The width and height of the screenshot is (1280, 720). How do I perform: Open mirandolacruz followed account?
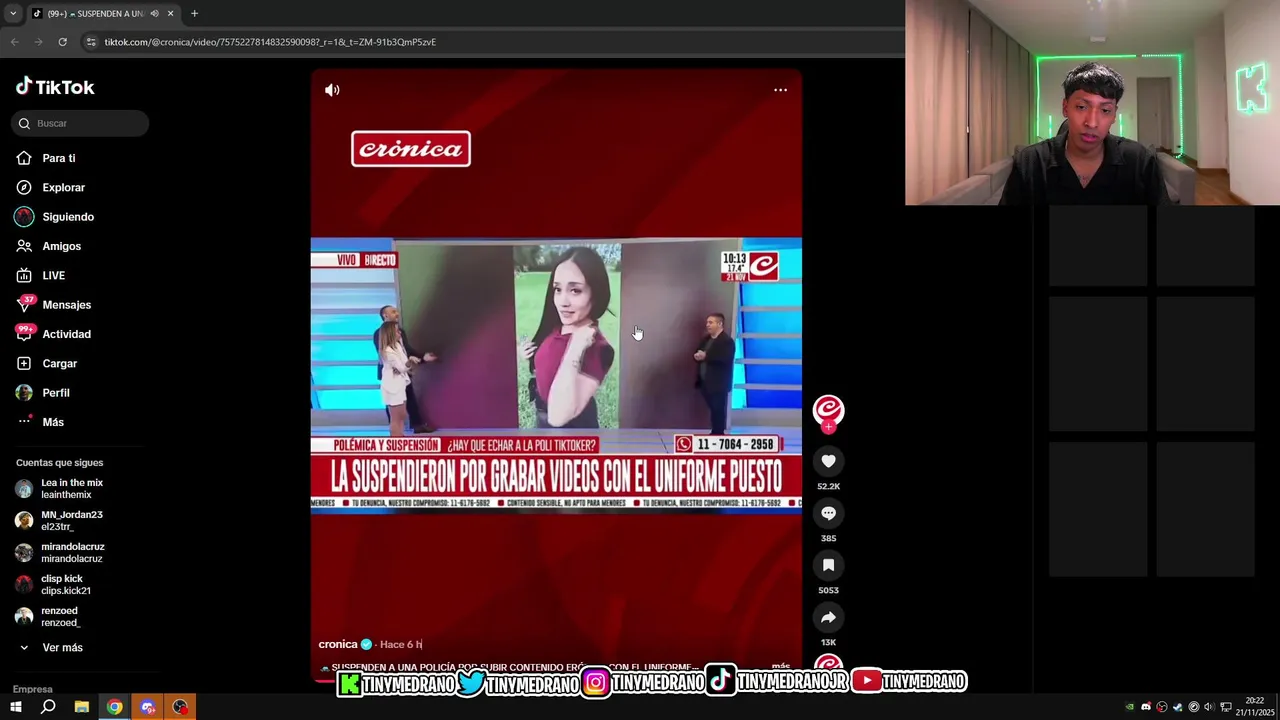(70, 553)
